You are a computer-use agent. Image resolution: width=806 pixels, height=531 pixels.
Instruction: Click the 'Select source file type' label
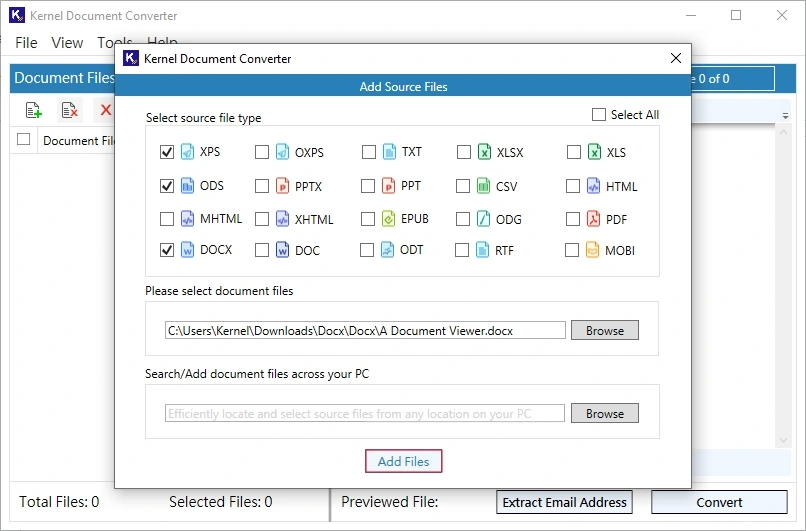204,118
